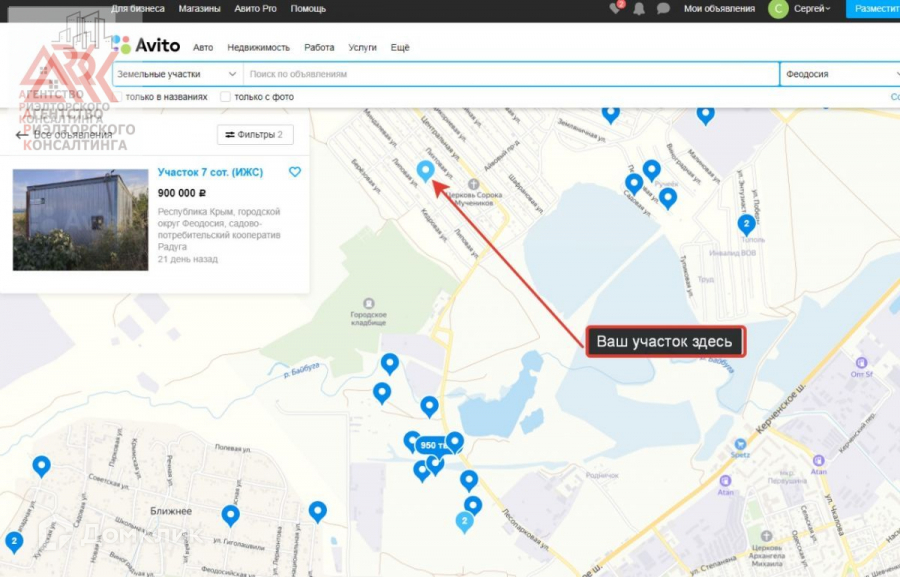Image resolution: width=900 pixels, height=577 pixels.
Task: Open Авито Pro link
Action: pos(255,9)
